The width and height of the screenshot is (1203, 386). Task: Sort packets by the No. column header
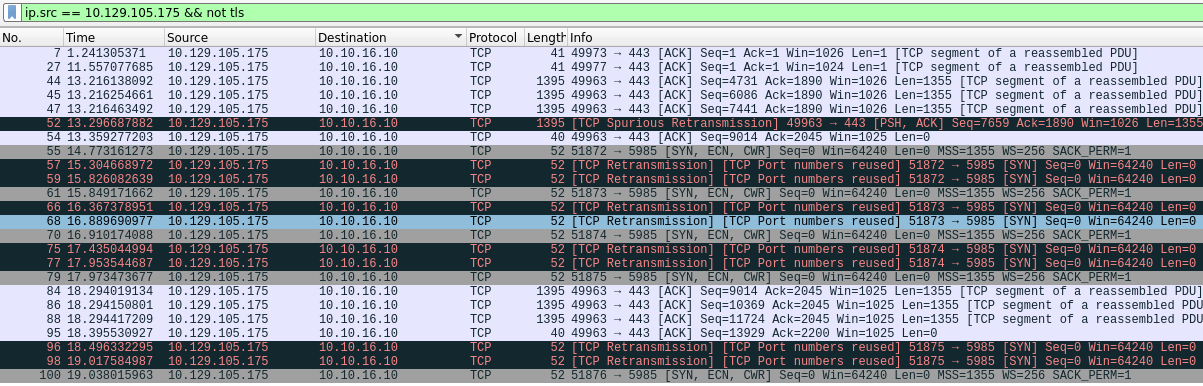point(31,37)
